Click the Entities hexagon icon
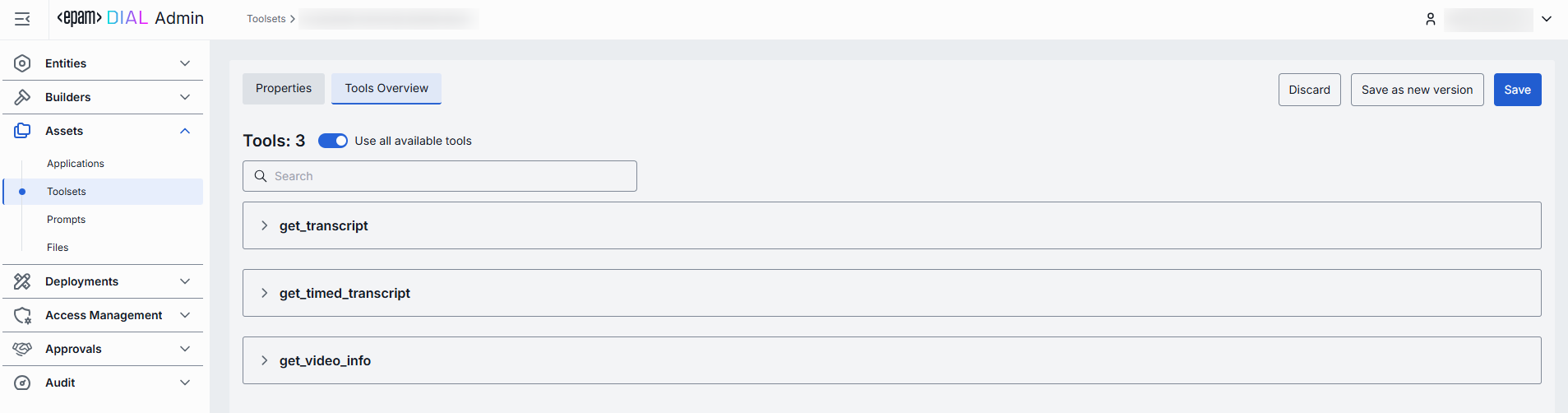Screen dimensions: 1568x413 click(23, 63)
